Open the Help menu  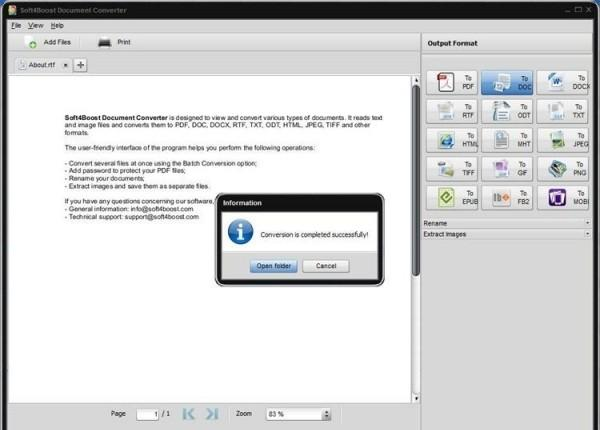57,26
